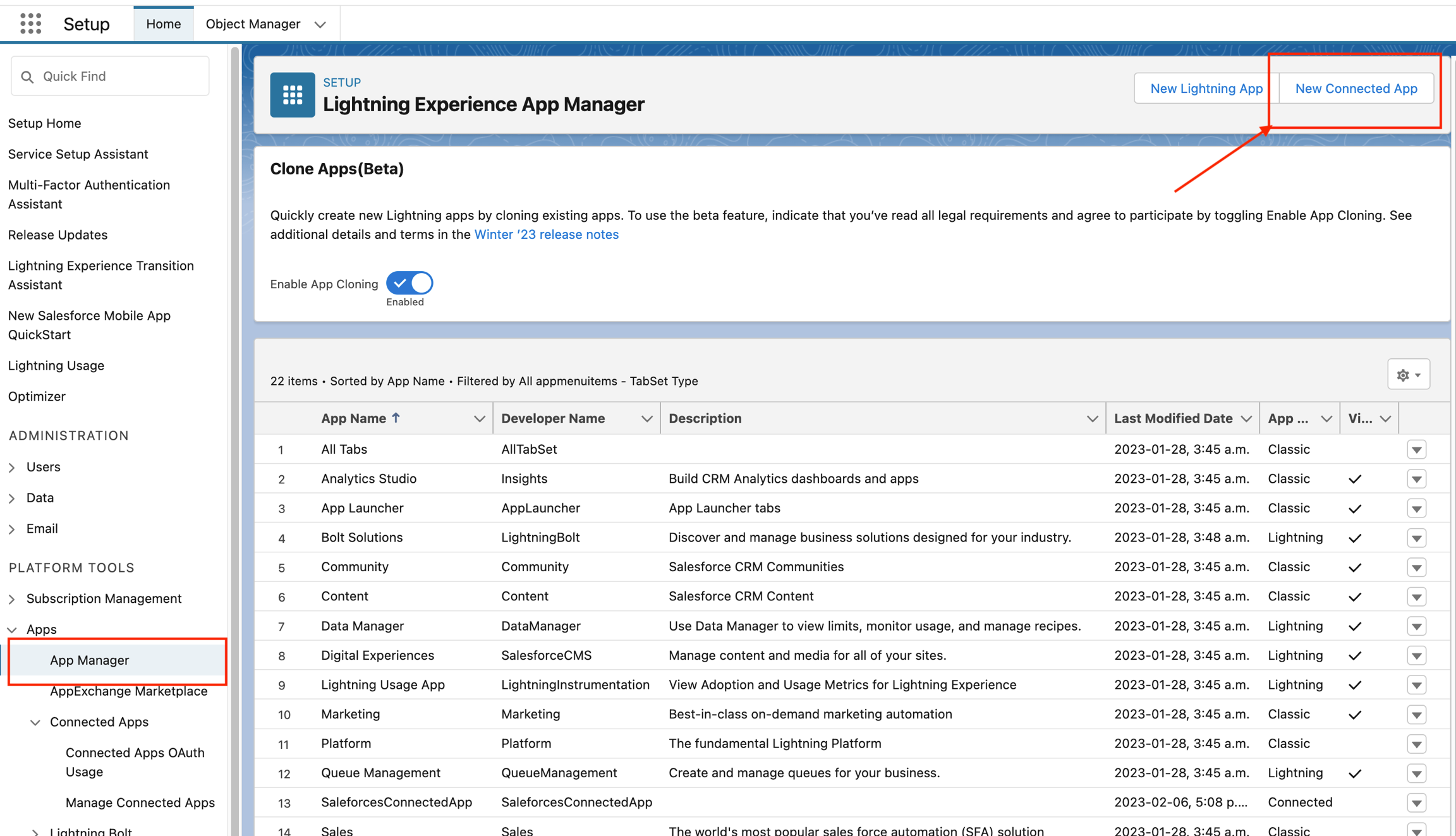
Task: Collapse the Apps section in sidebar
Action: pyautogui.click(x=12, y=629)
